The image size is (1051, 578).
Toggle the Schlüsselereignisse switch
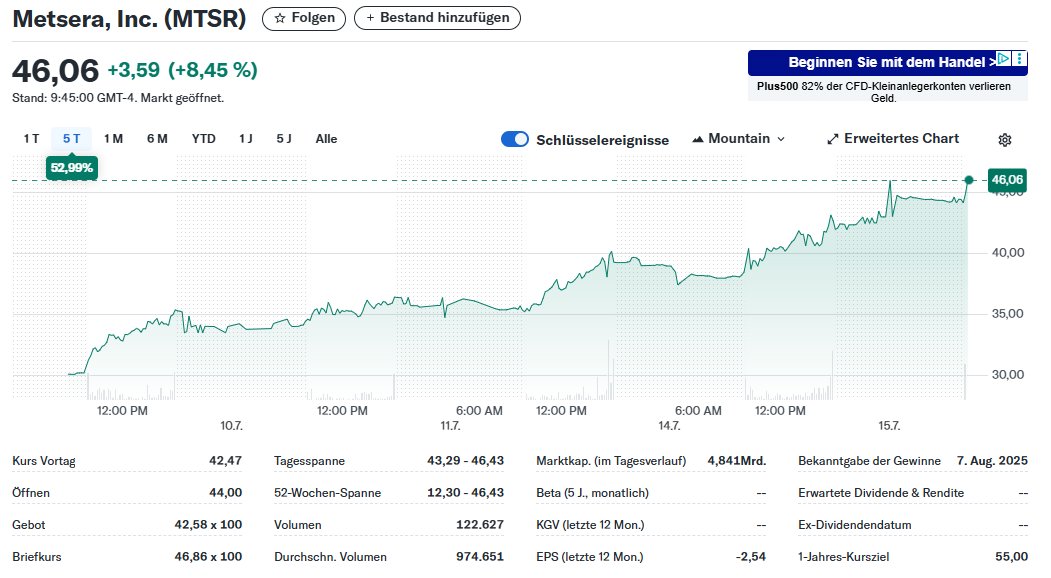[515, 139]
